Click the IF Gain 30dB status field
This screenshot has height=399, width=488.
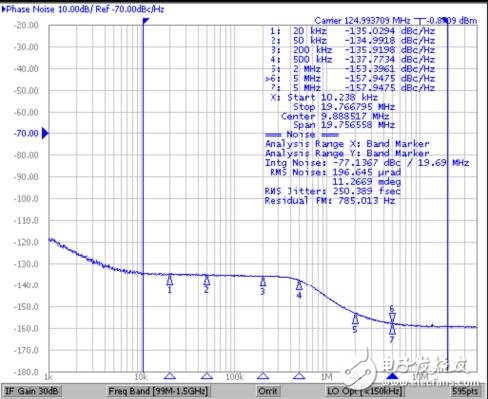pyautogui.click(x=32, y=391)
